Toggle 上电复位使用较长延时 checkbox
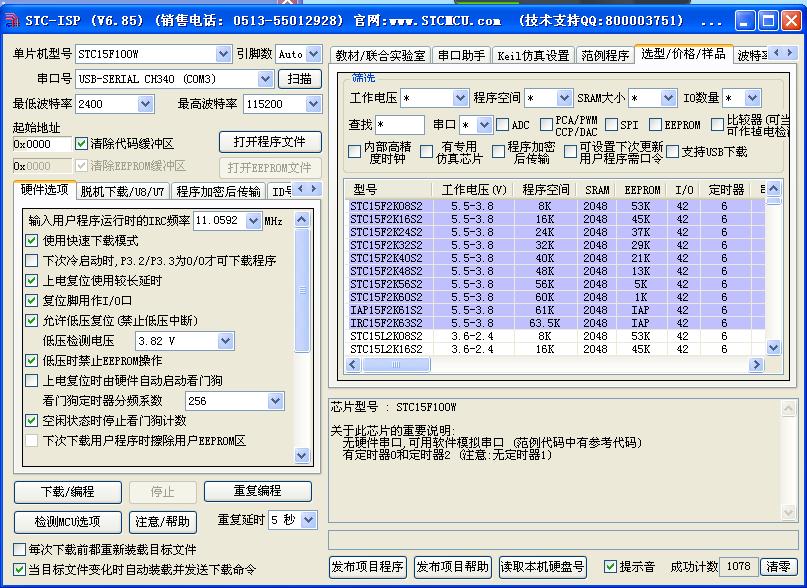The image size is (807, 588). [31, 281]
